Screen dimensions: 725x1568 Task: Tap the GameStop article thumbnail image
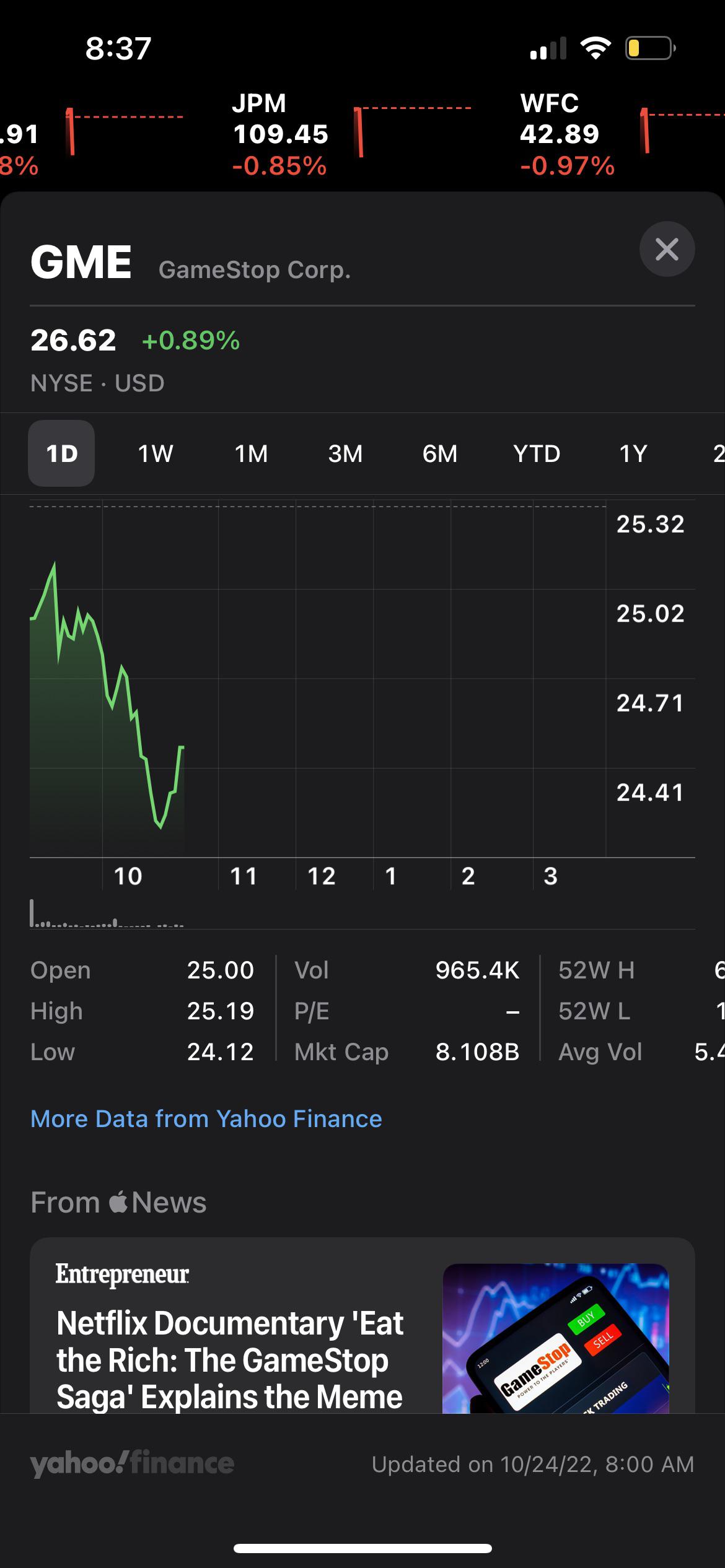[x=555, y=1338]
